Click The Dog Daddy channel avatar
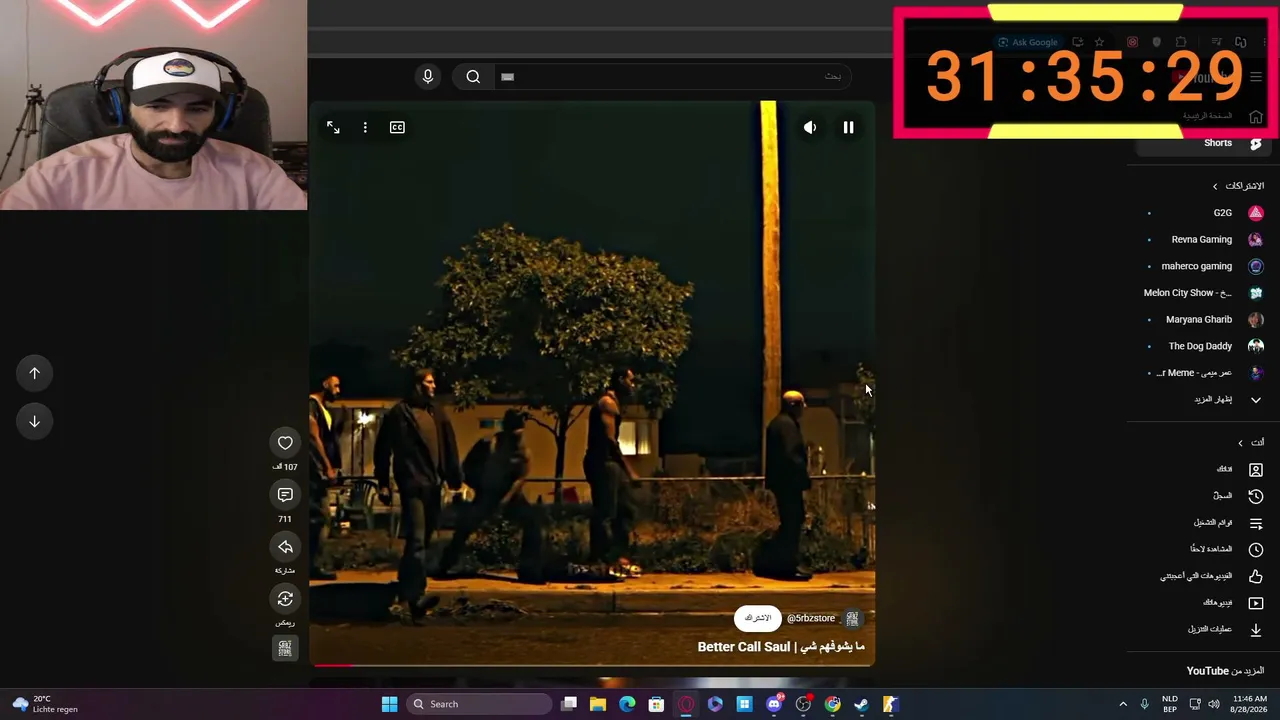 [1256, 346]
